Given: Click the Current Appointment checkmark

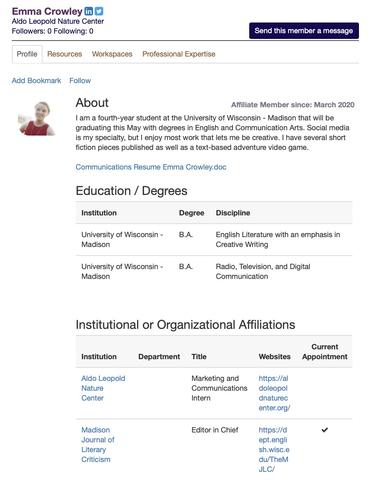Looking at the screenshot, I should click(x=325, y=430).
